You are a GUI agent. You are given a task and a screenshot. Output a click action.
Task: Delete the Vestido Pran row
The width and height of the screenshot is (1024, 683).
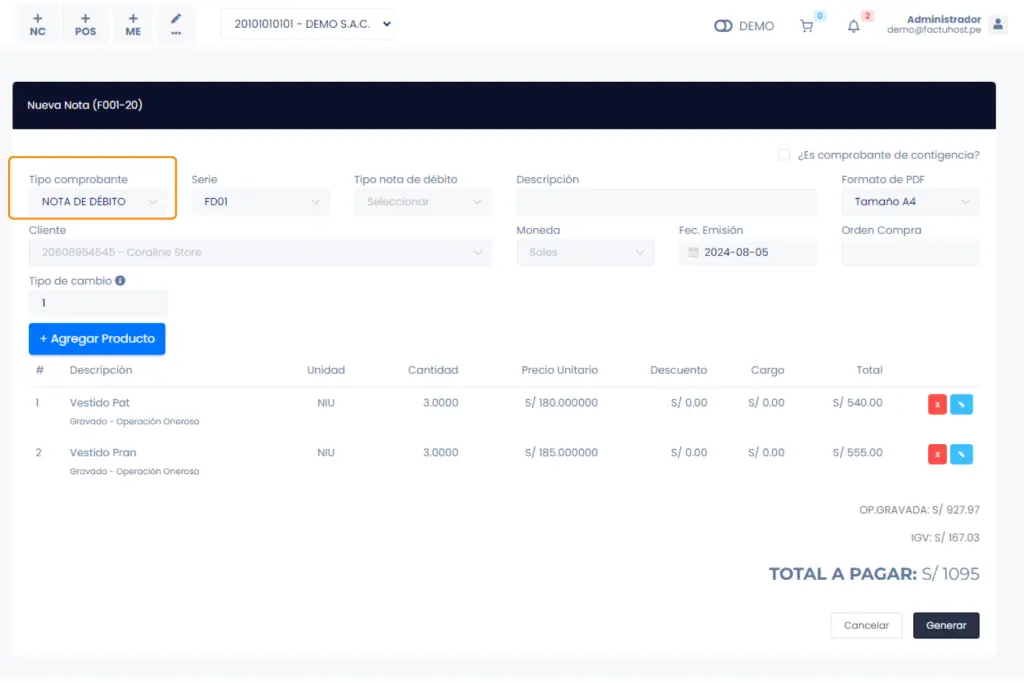click(x=937, y=454)
